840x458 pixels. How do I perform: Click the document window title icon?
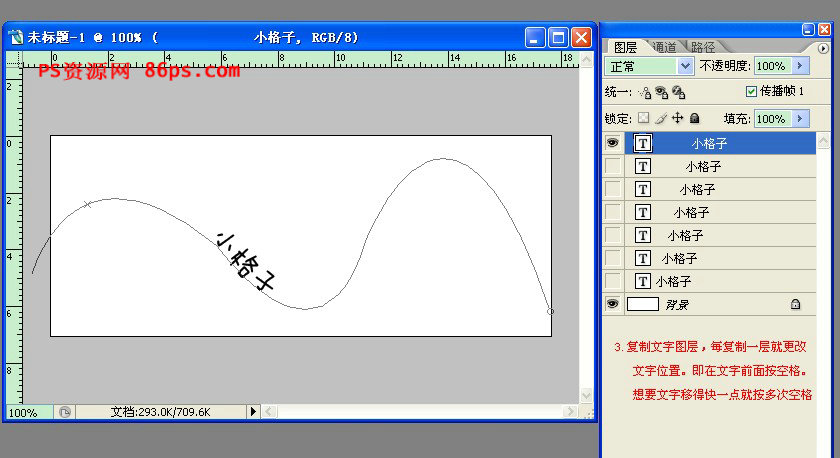17,37
